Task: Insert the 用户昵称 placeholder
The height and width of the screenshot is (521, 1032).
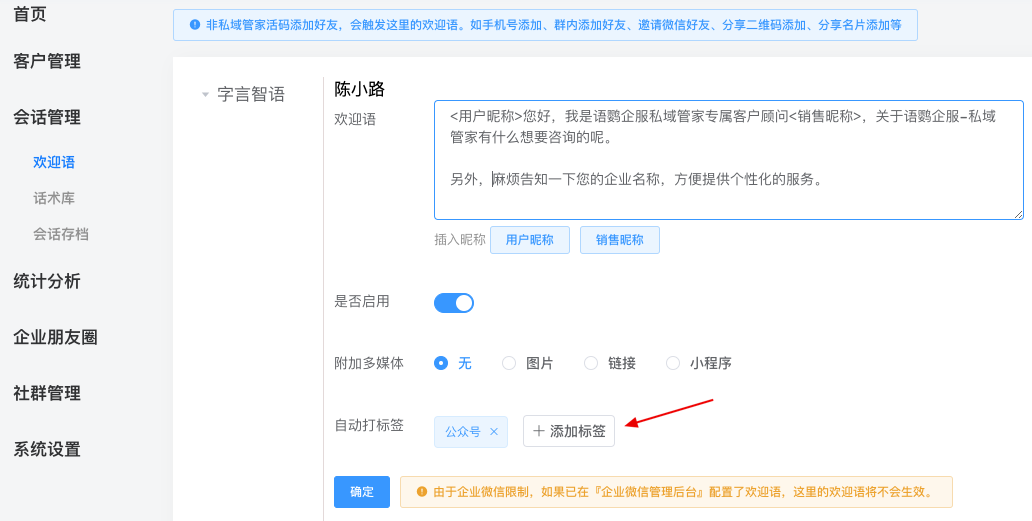Action: [x=529, y=240]
